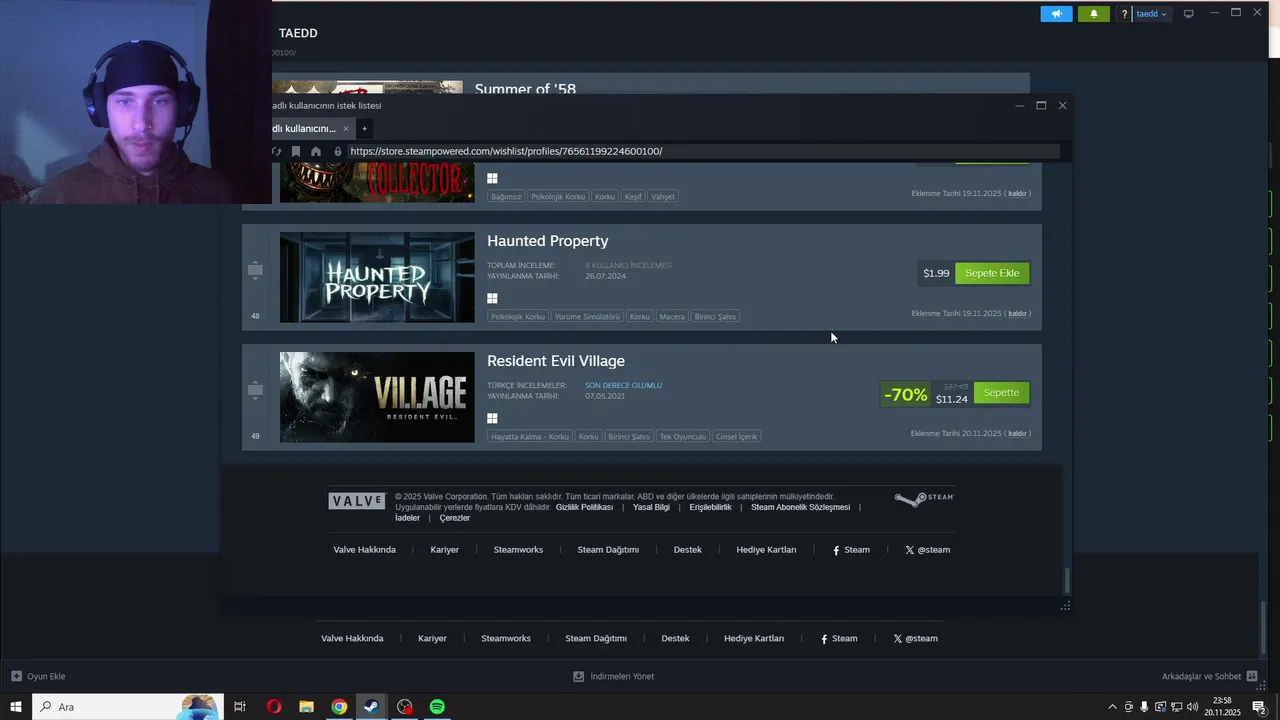
Task: Click the wishlist URL address field
Action: [x=703, y=151]
